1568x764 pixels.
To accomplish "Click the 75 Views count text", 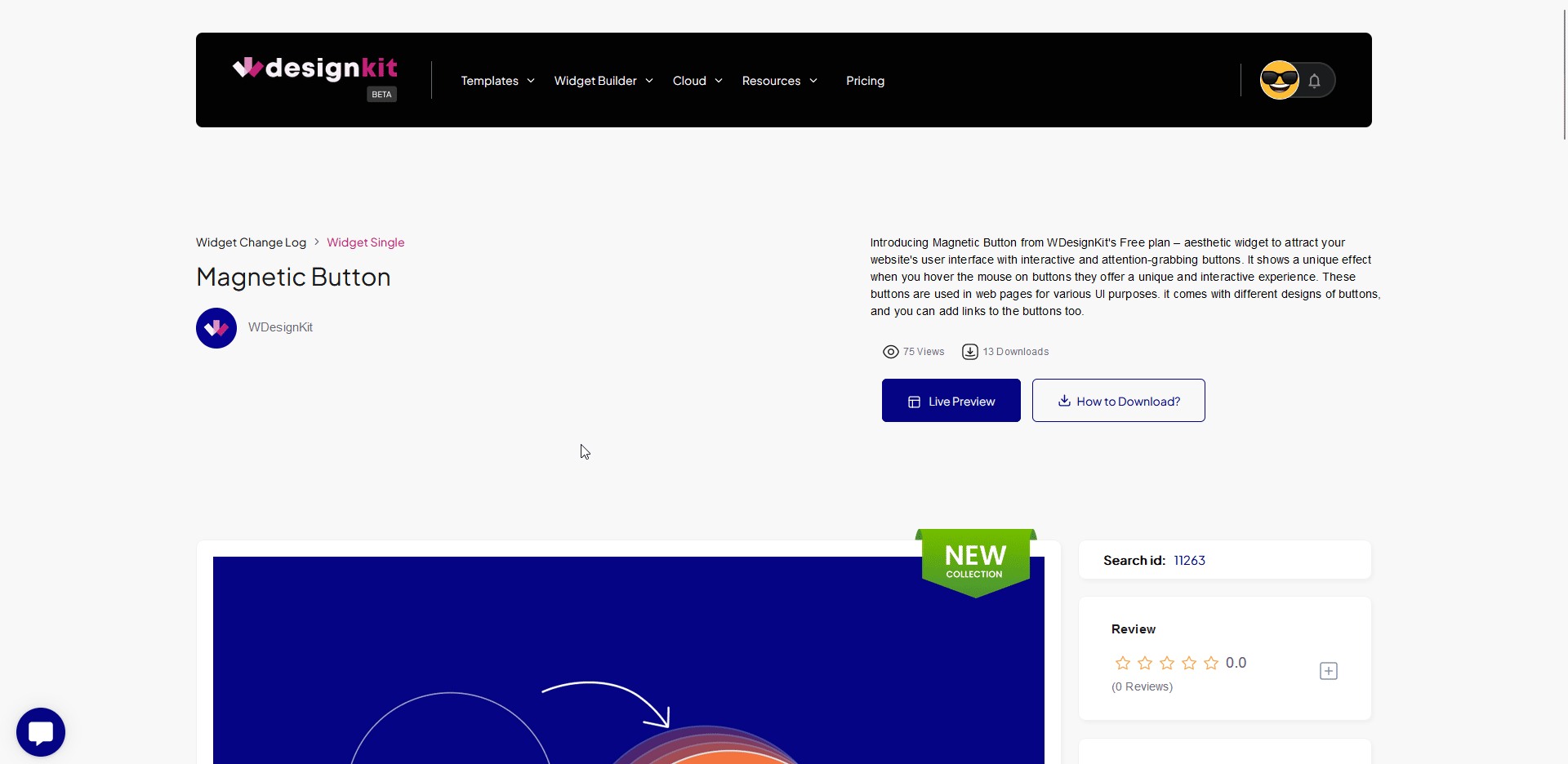I will coord(924,352).
